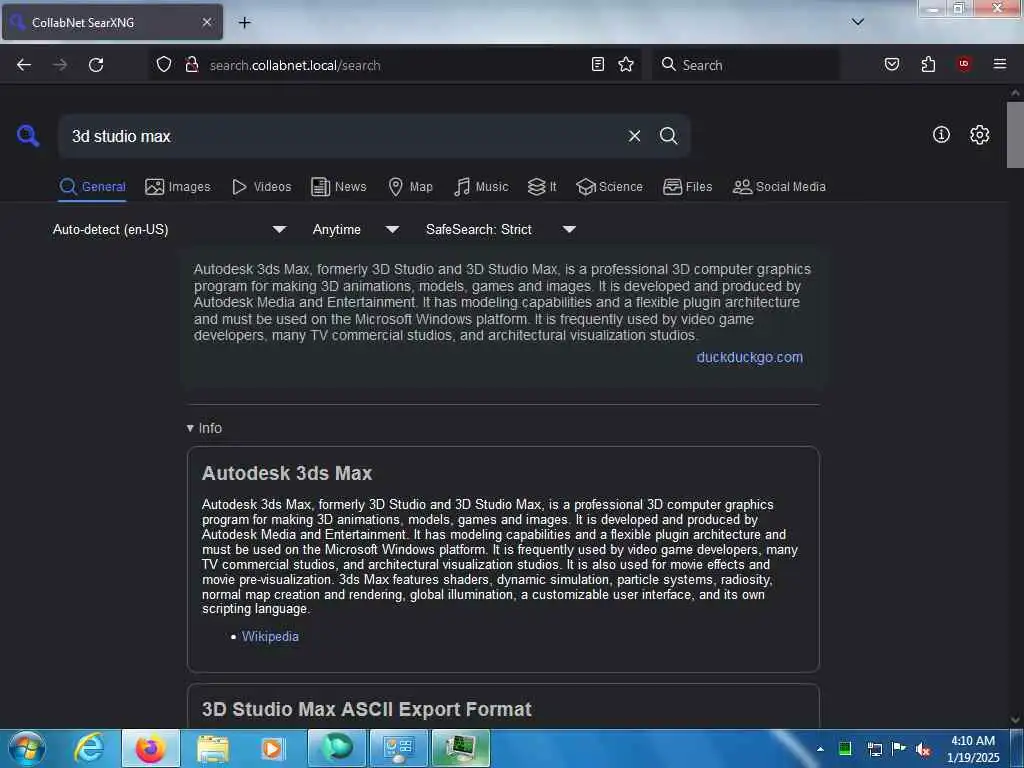Clear the search query with X icon
Screen dimensions: 1024x768
coord(634,136)
